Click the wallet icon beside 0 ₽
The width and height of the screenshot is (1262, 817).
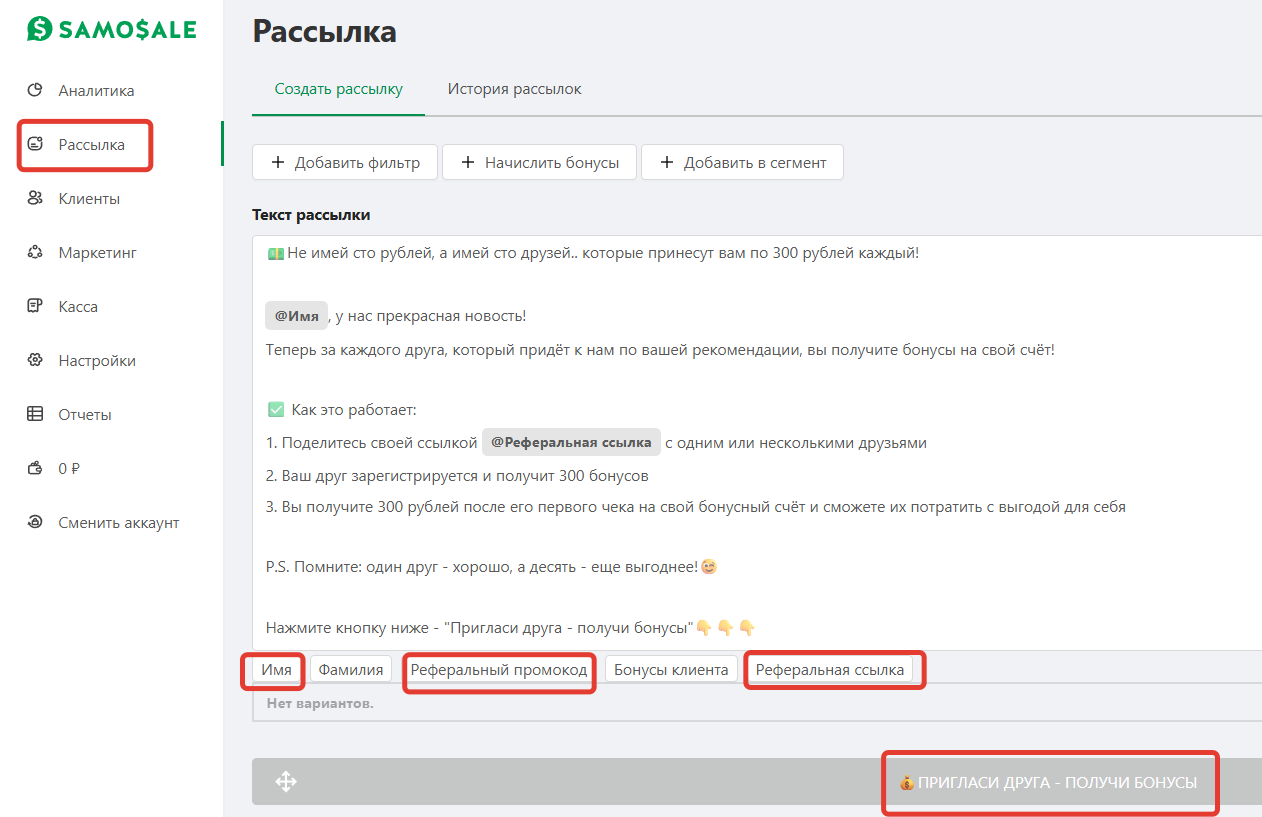pos(35,468)
